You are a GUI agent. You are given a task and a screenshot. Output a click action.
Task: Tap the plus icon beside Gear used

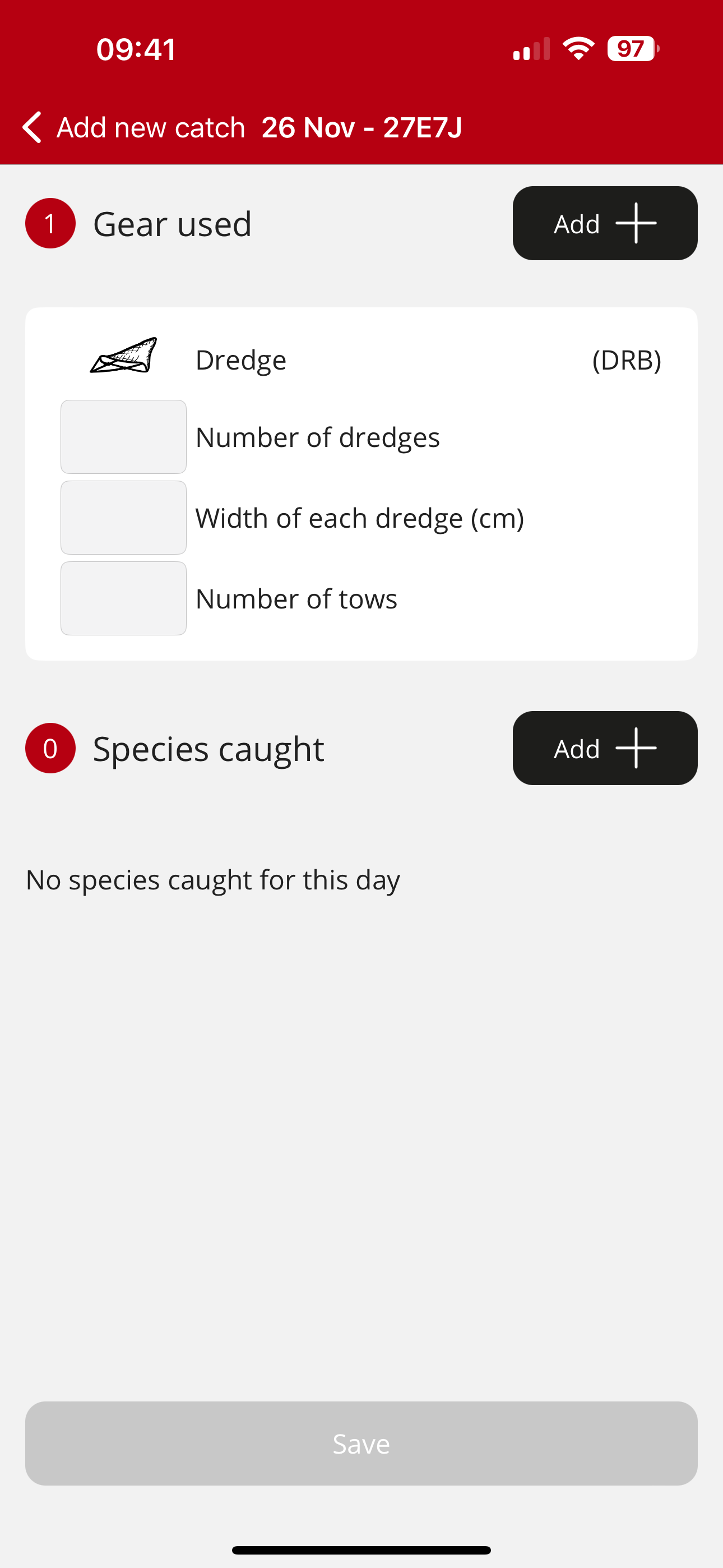[x=636, y=223]
